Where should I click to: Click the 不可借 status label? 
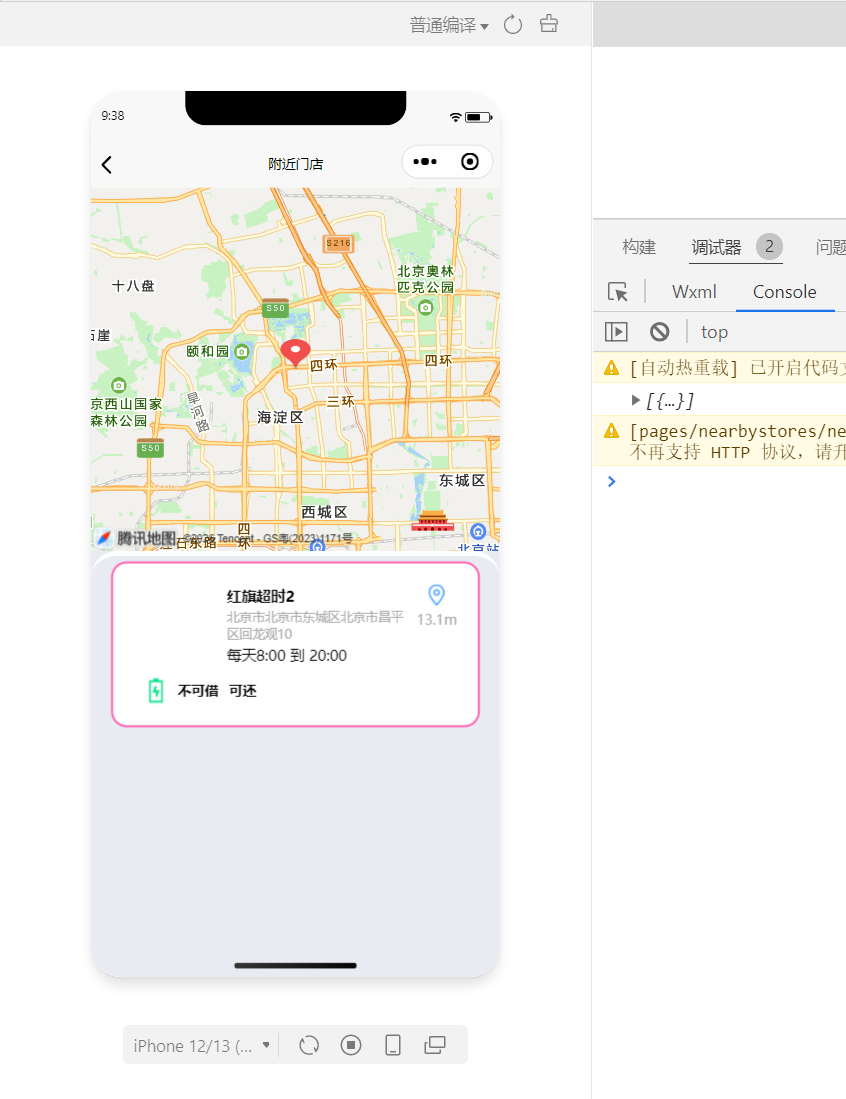(x=198, y=691)
